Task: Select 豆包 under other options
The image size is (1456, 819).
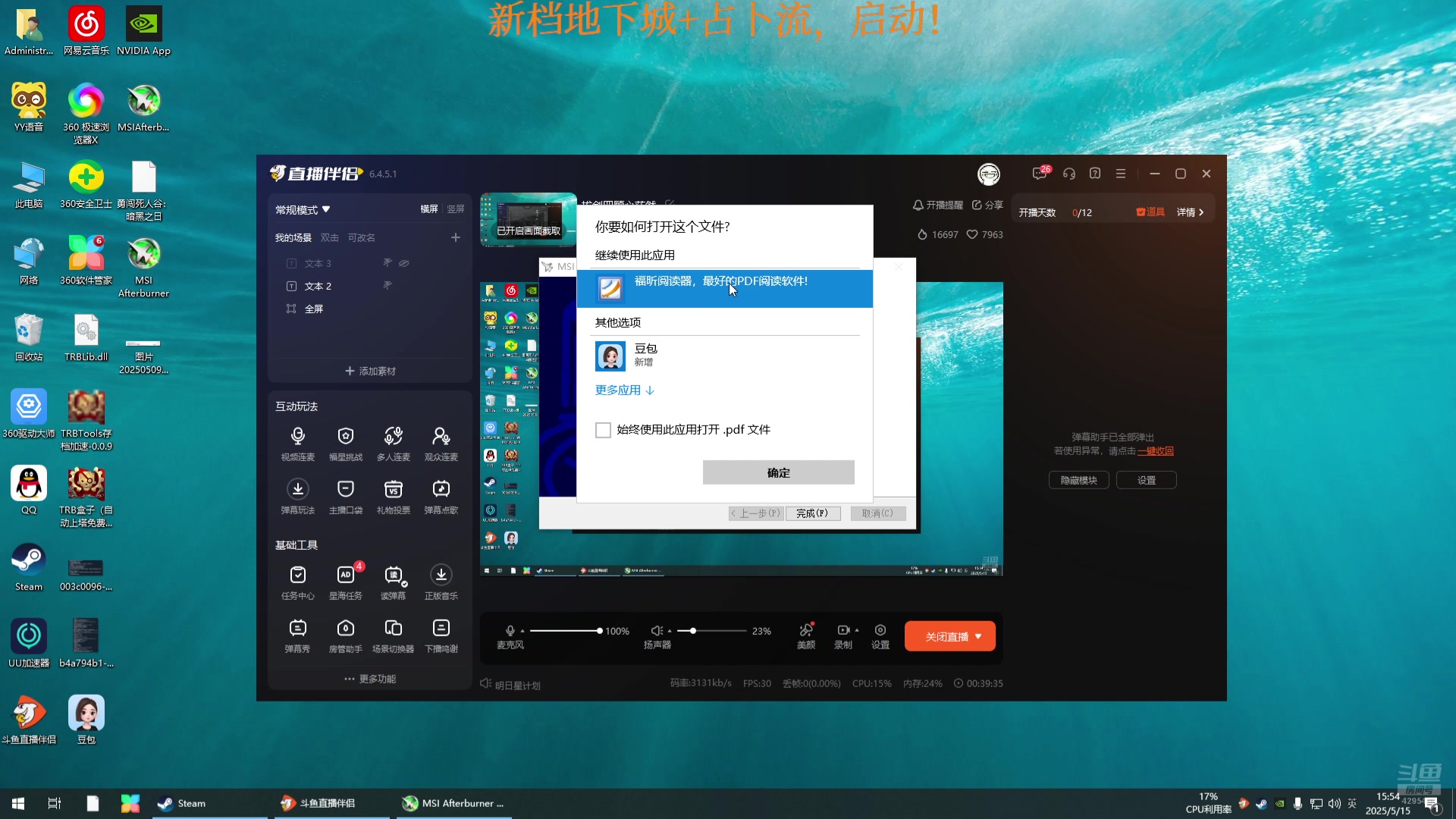Action: 645,355
